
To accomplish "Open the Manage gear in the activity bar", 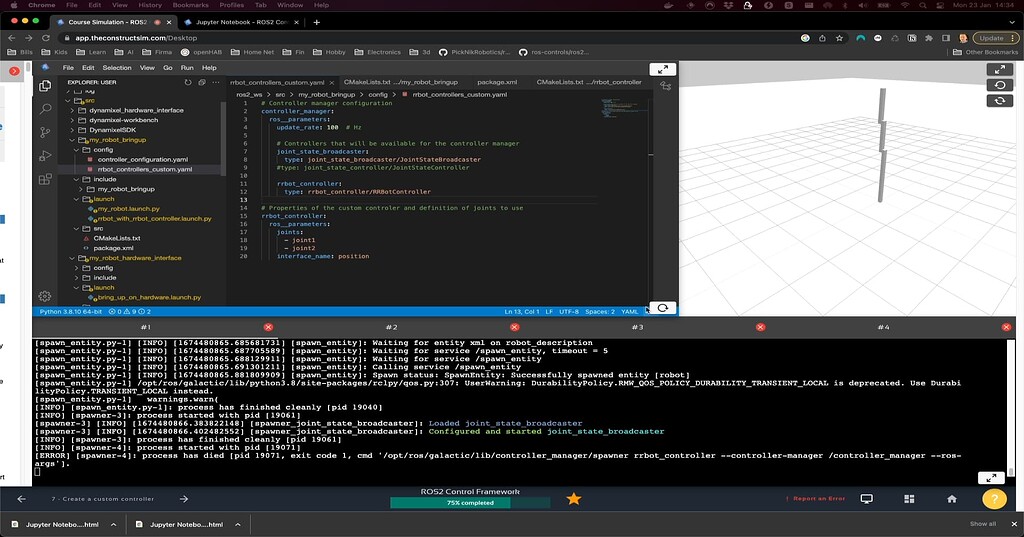I will tap(44, 296).
